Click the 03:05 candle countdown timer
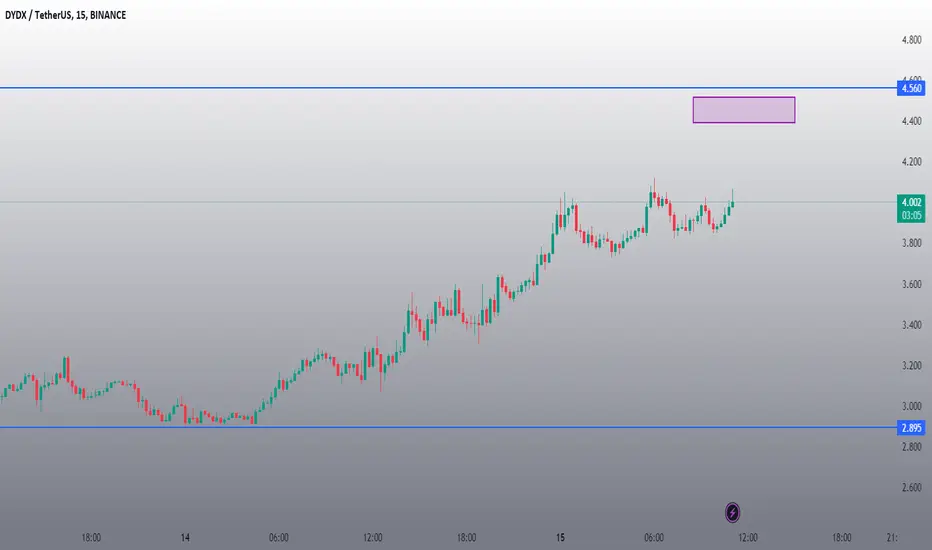The width and height of the screenshot is (932, 550). click(x=911, y=216)
